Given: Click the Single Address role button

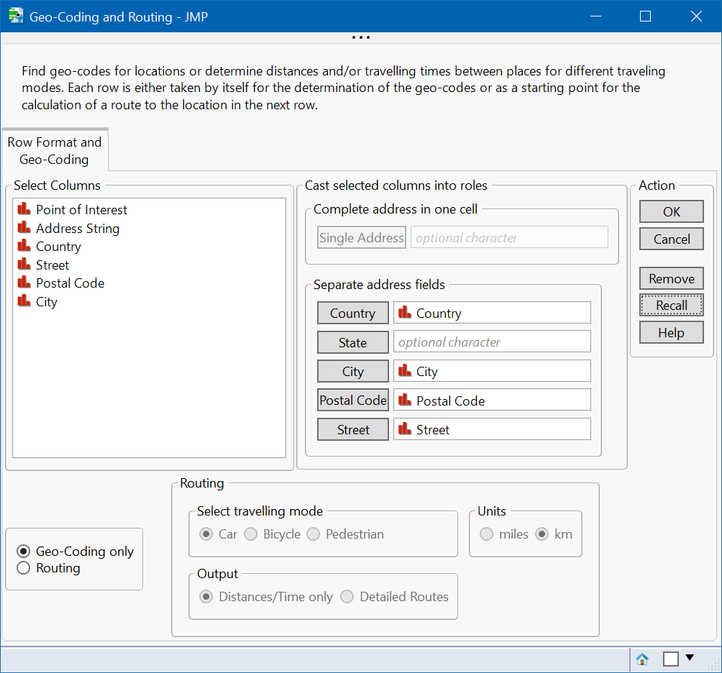Looking at the screenshot, I should pos(361,238).
